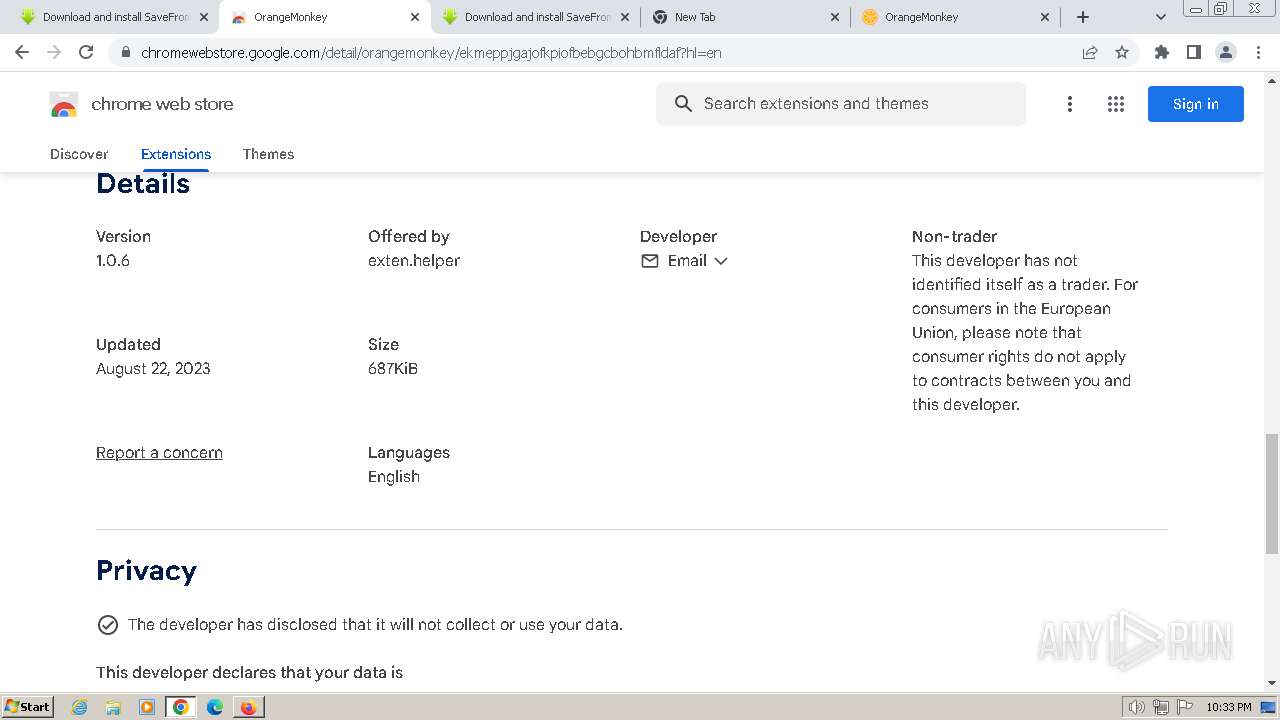Click the Action Center flag icon
Image resolution: width=1280 pixels, height=720 pixels.
point(1185,707)
